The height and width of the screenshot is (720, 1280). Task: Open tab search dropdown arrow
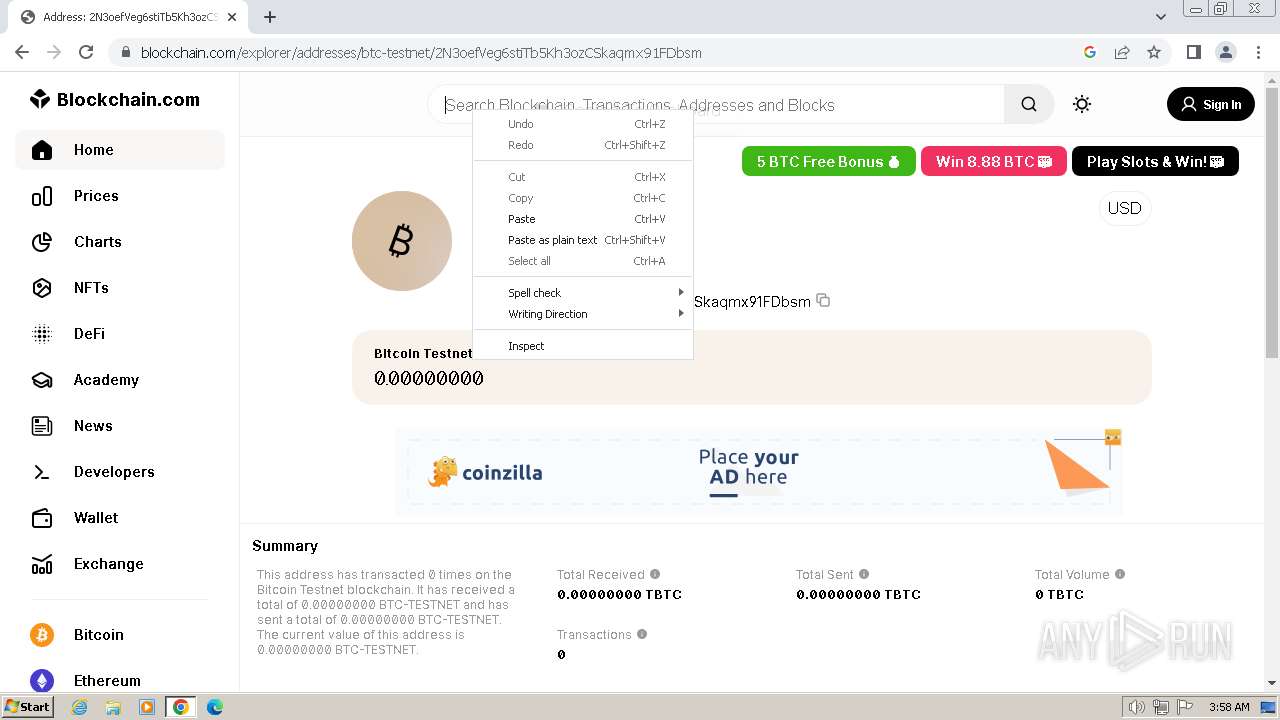pyautogui.click(x=1161, y=17)
